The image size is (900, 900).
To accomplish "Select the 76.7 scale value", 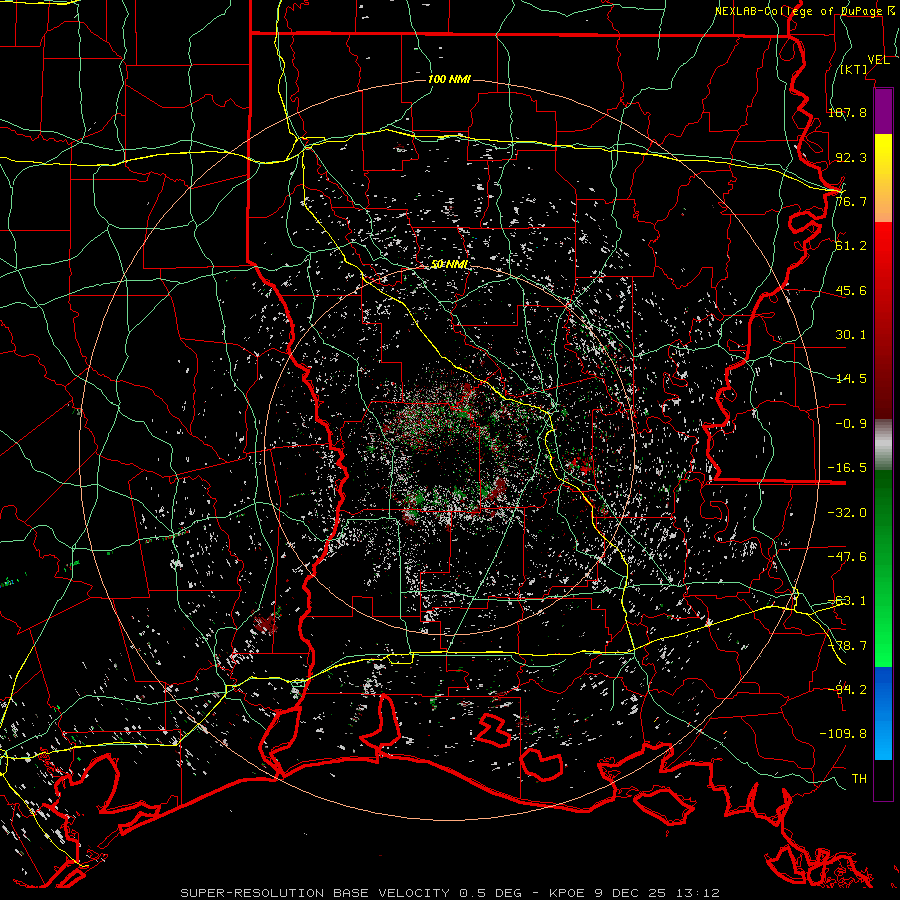I will click(851, 201).
